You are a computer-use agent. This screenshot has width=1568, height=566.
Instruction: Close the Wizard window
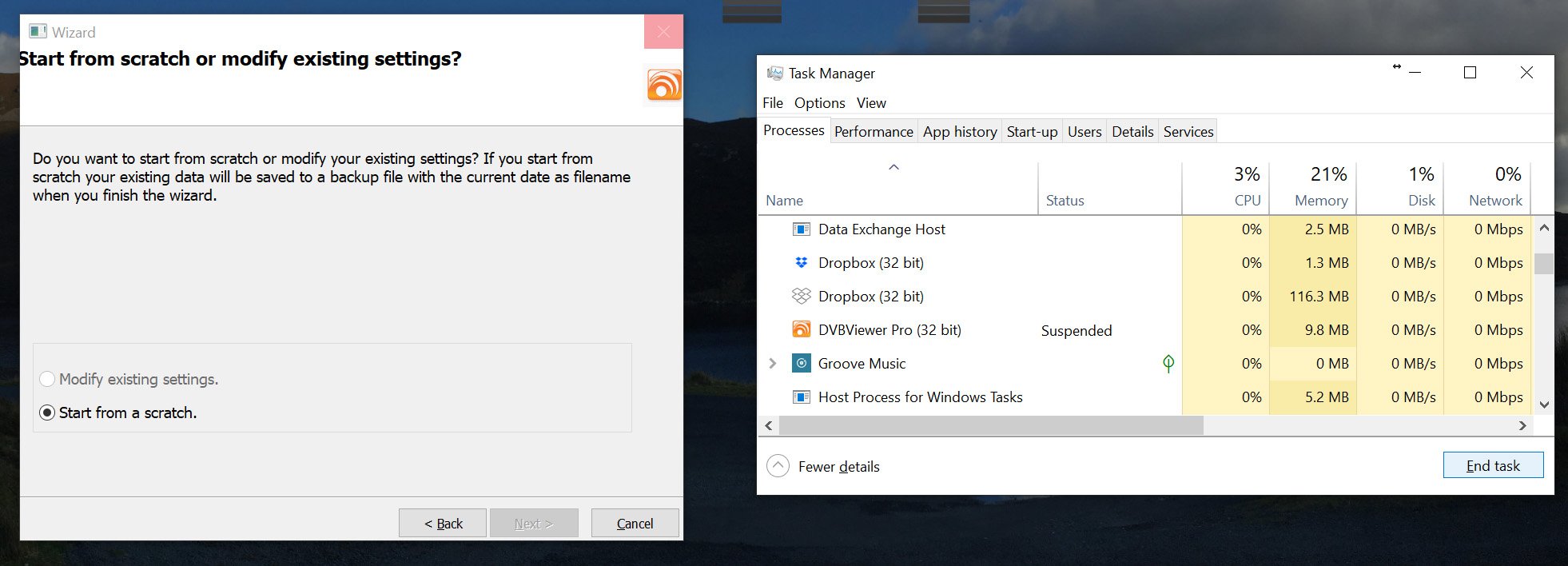663,31
